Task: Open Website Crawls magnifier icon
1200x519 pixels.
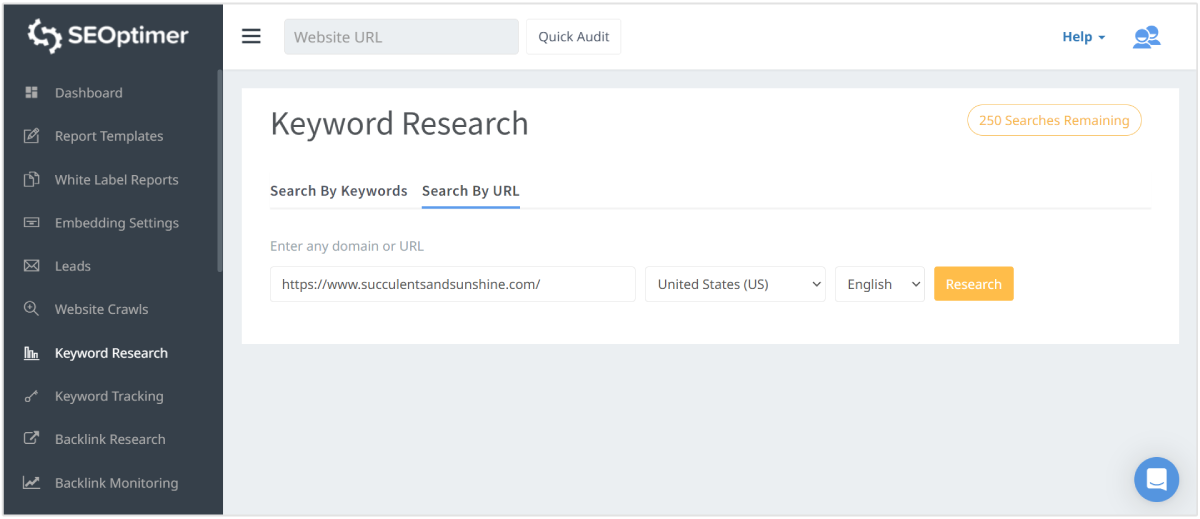Action: (32, 309)
